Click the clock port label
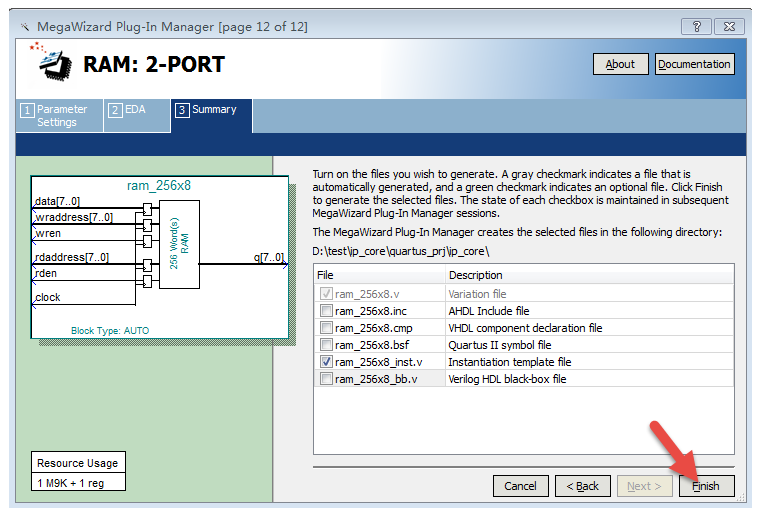Viewport: 760px width, 514px height. pos(48,297)
